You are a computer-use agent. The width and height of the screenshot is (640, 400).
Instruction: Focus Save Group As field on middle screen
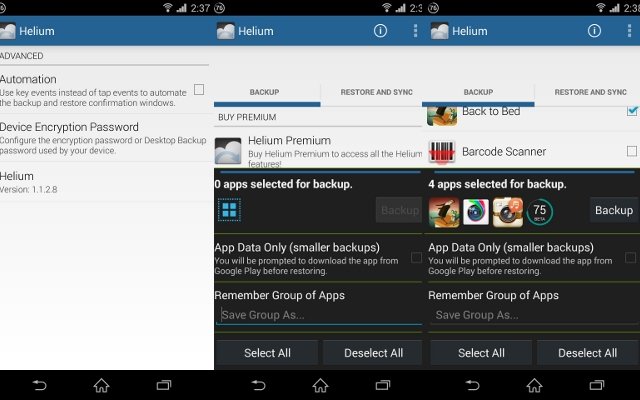click(319, 315)
